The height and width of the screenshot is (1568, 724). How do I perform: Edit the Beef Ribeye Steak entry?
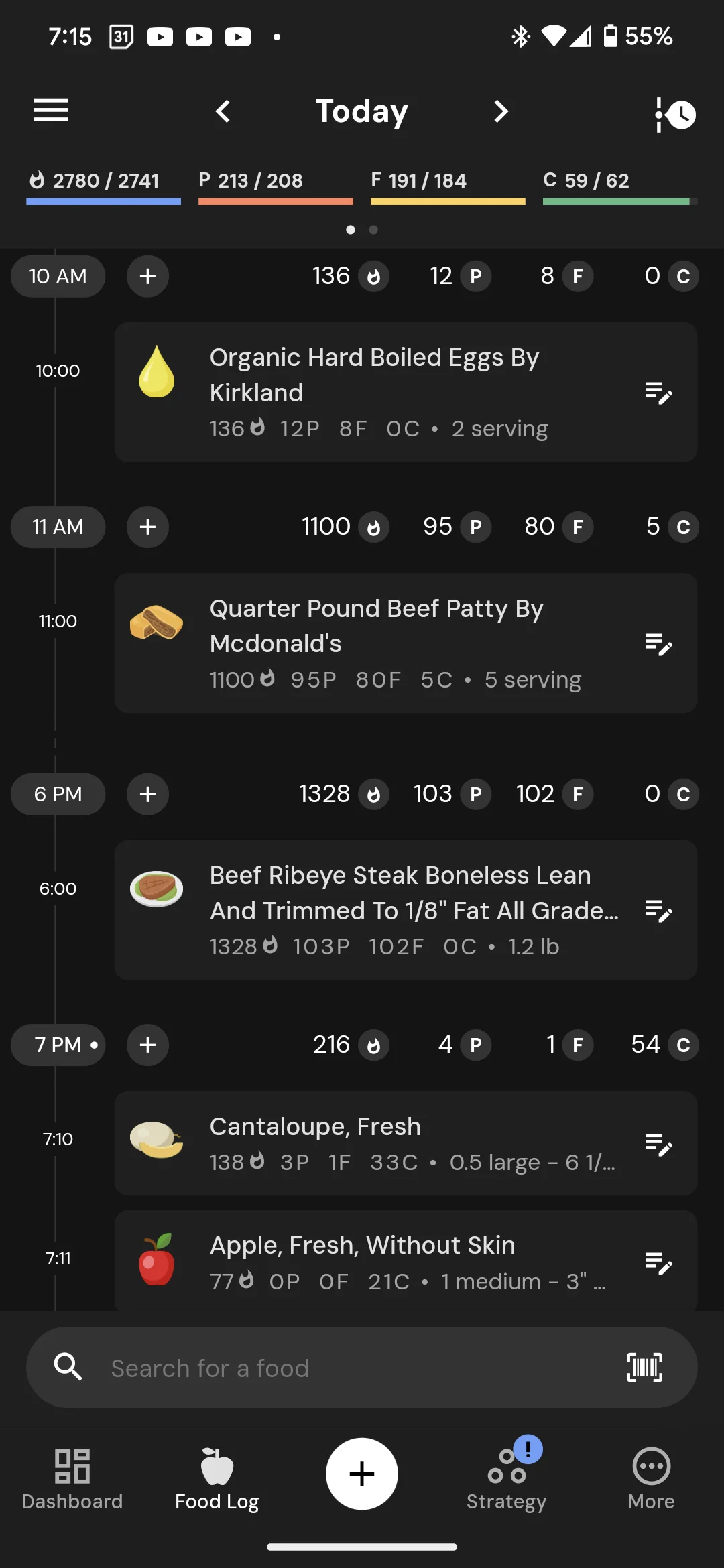coord(658,911)
